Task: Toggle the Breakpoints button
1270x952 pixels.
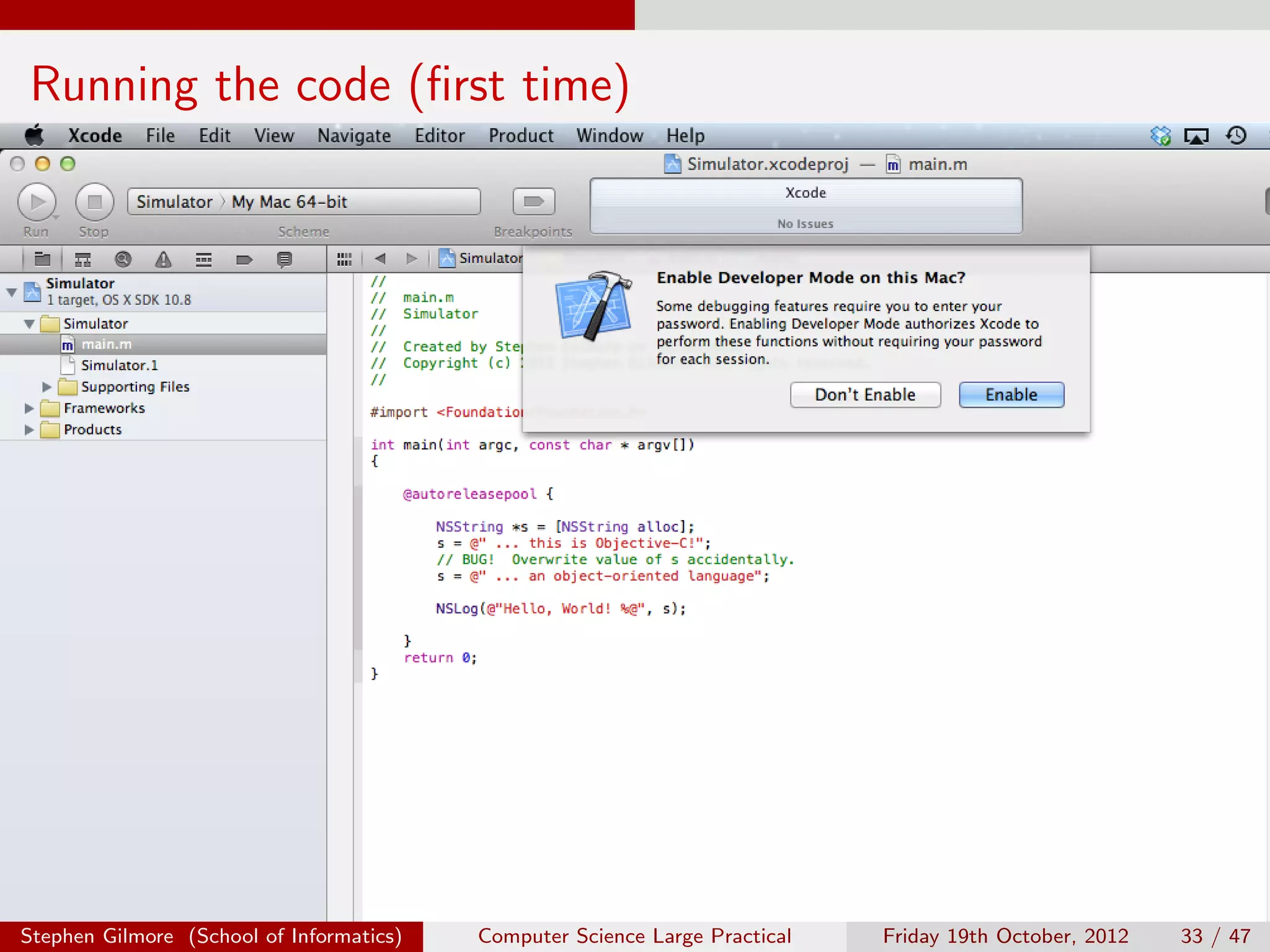Action: pos(533,201)
